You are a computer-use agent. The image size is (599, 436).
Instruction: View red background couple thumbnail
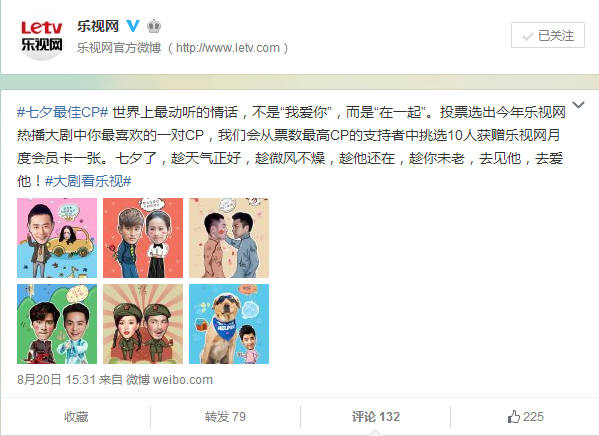point(143,238)
